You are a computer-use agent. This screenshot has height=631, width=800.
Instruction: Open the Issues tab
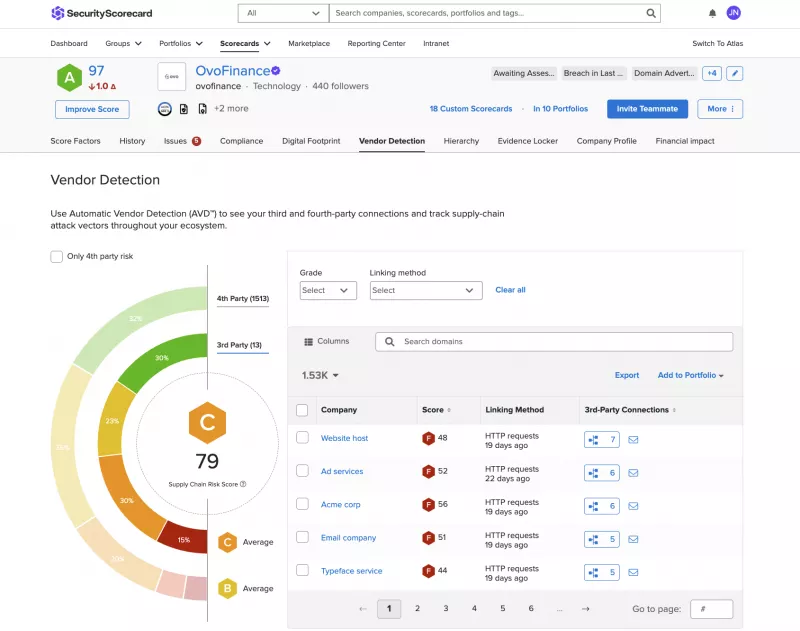click(x=182, y=141)
